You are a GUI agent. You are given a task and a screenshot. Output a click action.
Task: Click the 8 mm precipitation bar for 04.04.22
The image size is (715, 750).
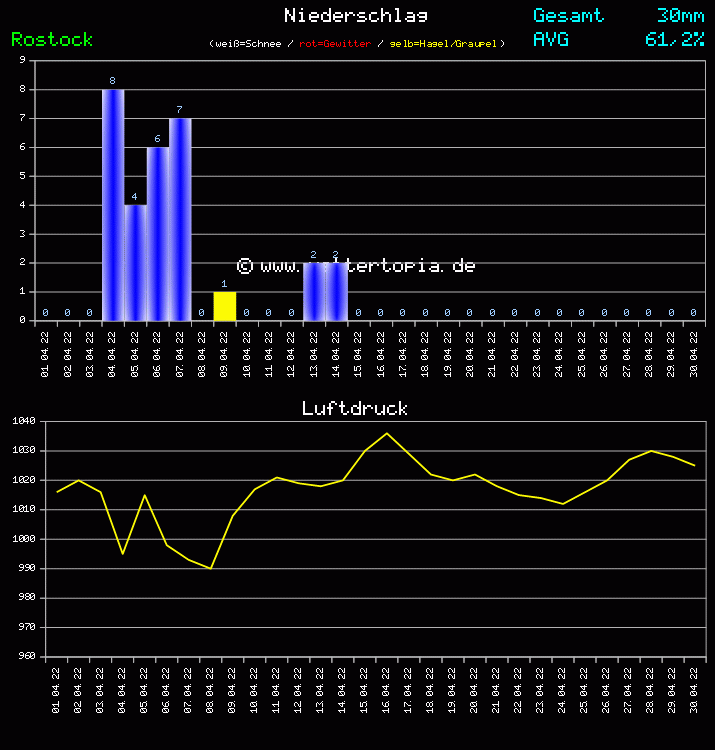pyautogui.click(x=113, y=205)
